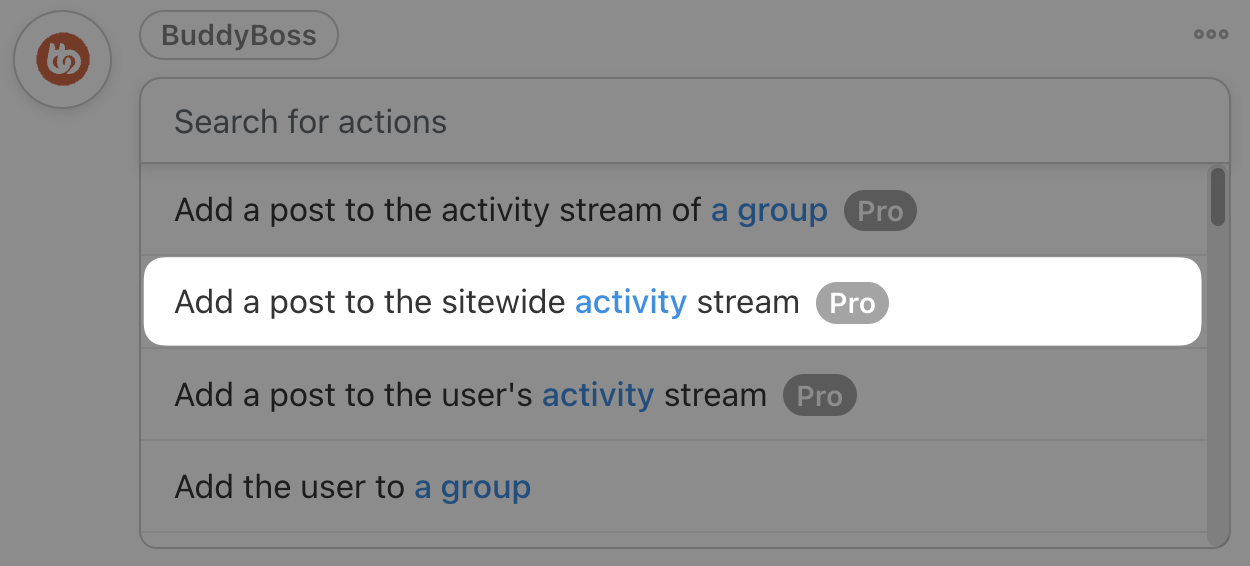Click 'Add a post to the user's' text
Screen dimensions: 1250x566
point(353,396)
